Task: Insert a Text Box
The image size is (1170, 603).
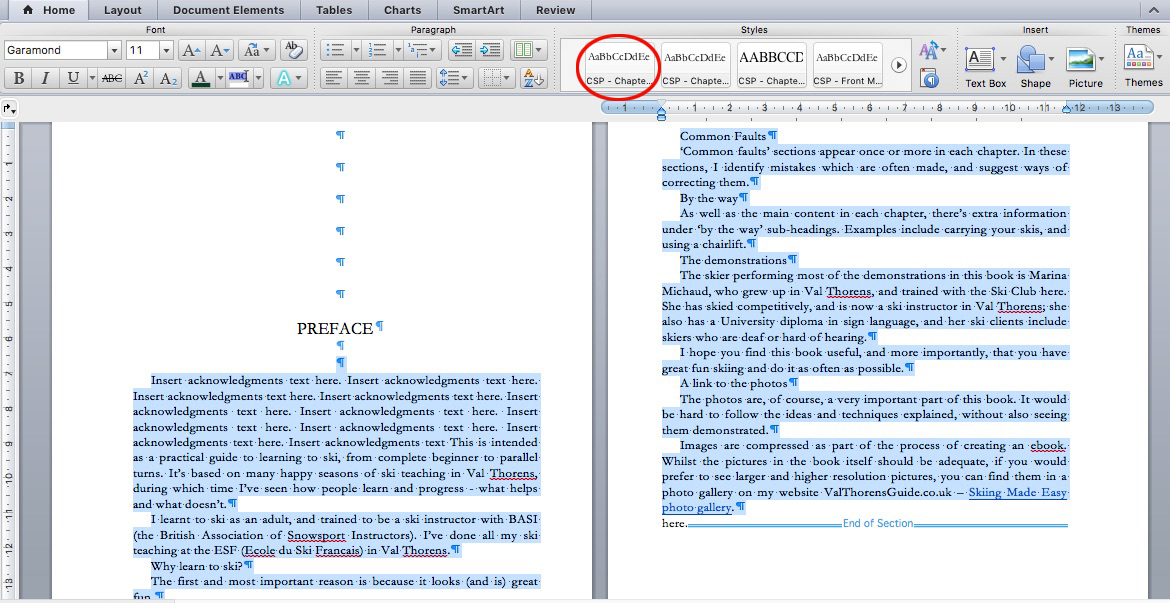Action: 985,65
